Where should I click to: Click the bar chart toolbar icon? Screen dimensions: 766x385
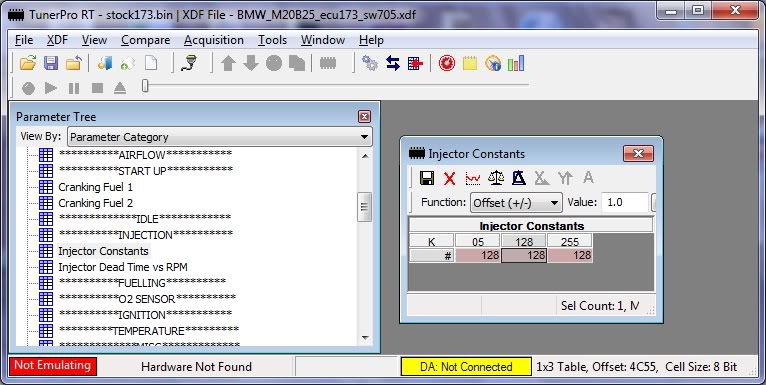[x=515, y=63]
